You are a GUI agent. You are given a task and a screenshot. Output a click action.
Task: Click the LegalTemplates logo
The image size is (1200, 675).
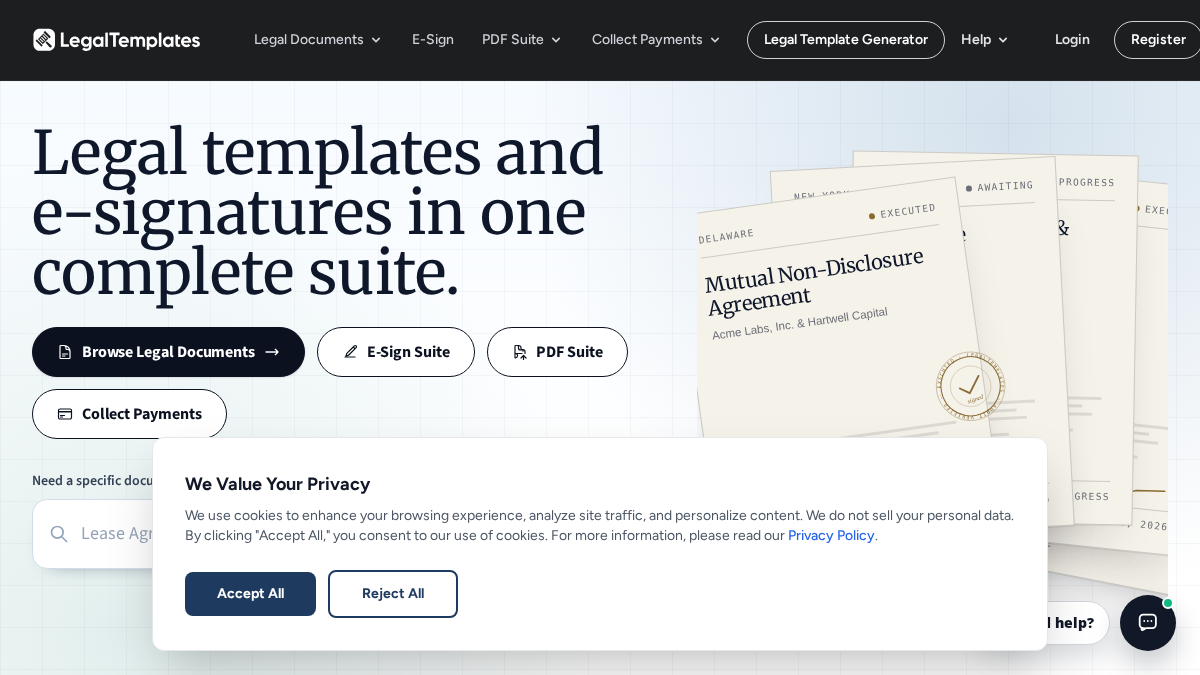[116, 40]
